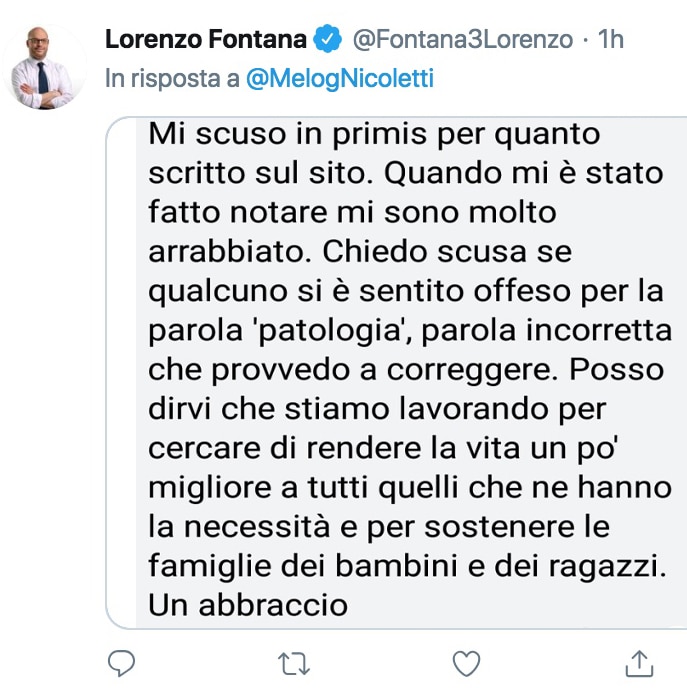Image resolution: width=687 pixels, height=688 pixels.
Task: Click the 'Quando mi è stato' phrase
Action: pos(524,174)
